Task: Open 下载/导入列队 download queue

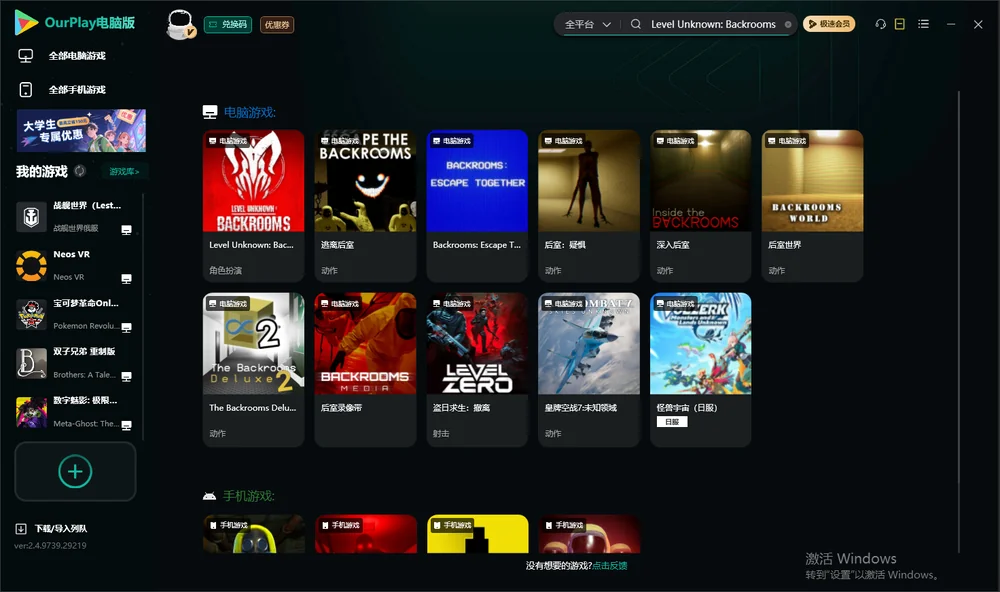Action: 52,528
